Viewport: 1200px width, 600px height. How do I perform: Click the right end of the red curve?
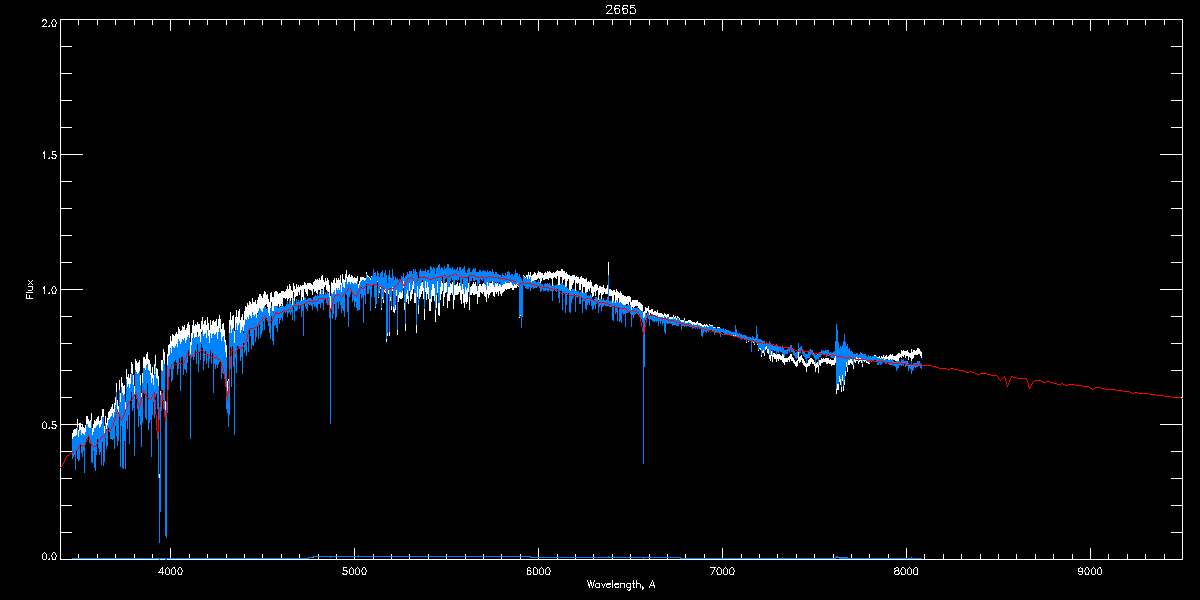(1180, 397)
